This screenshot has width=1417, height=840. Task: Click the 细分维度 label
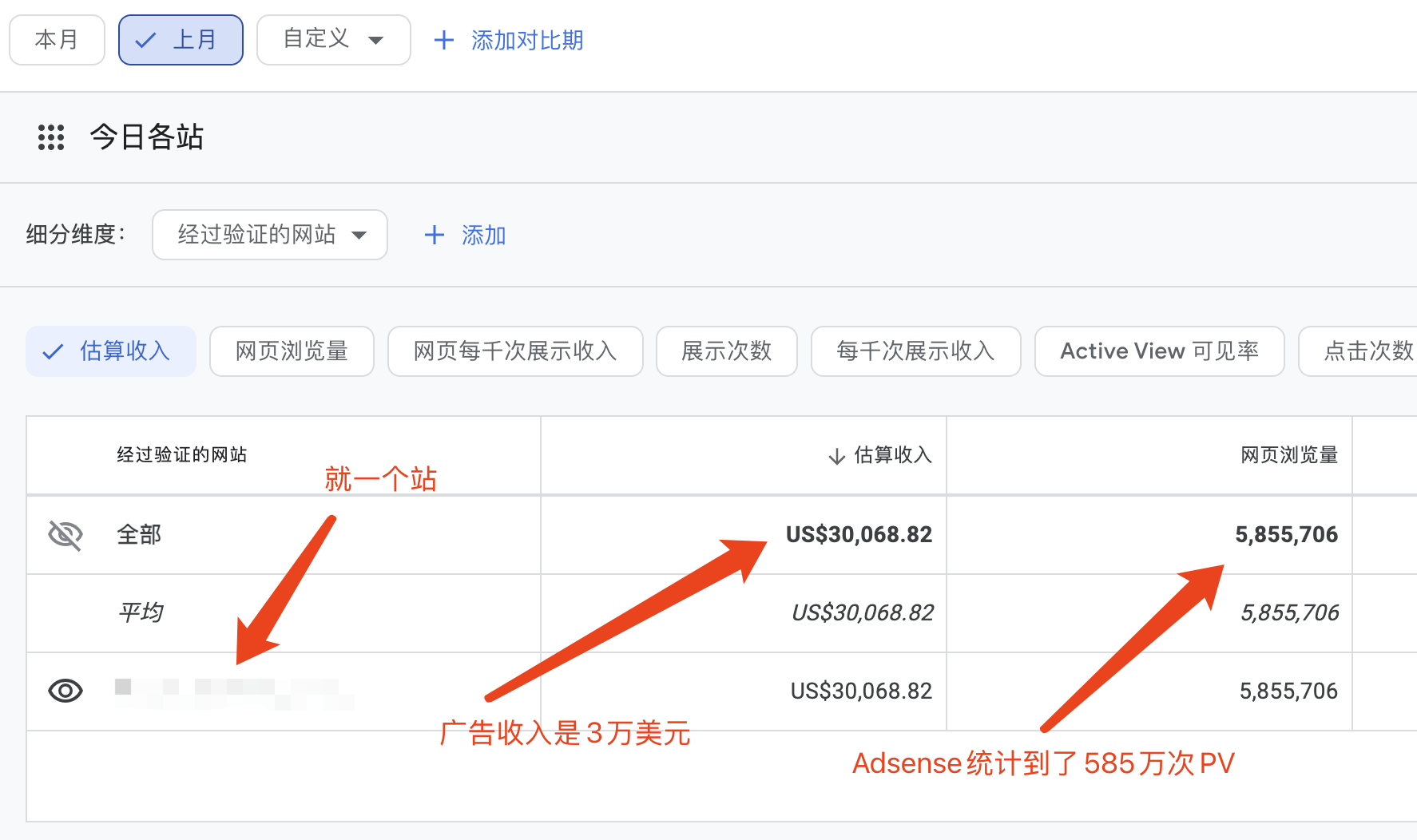point(75,235)
